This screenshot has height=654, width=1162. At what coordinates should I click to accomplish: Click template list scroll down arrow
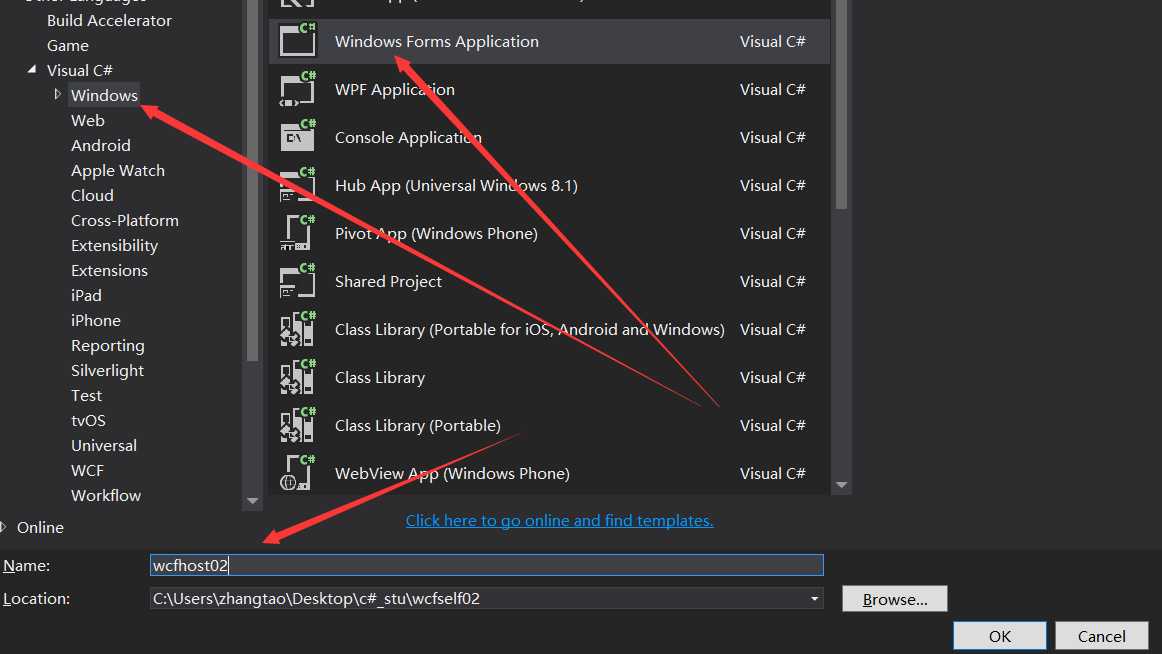(x=841, y=485)
